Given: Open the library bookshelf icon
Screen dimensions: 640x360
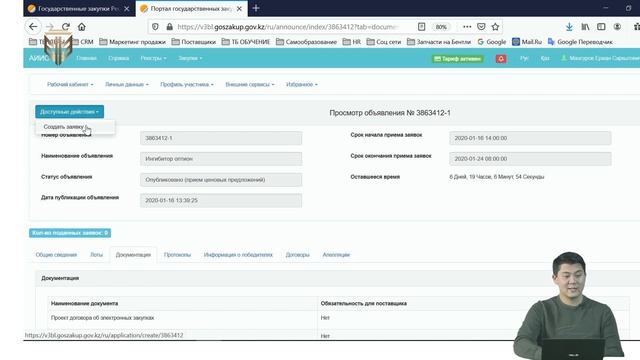Looking at the screenshot, I should pyautogui.click(x=585, y=27).
